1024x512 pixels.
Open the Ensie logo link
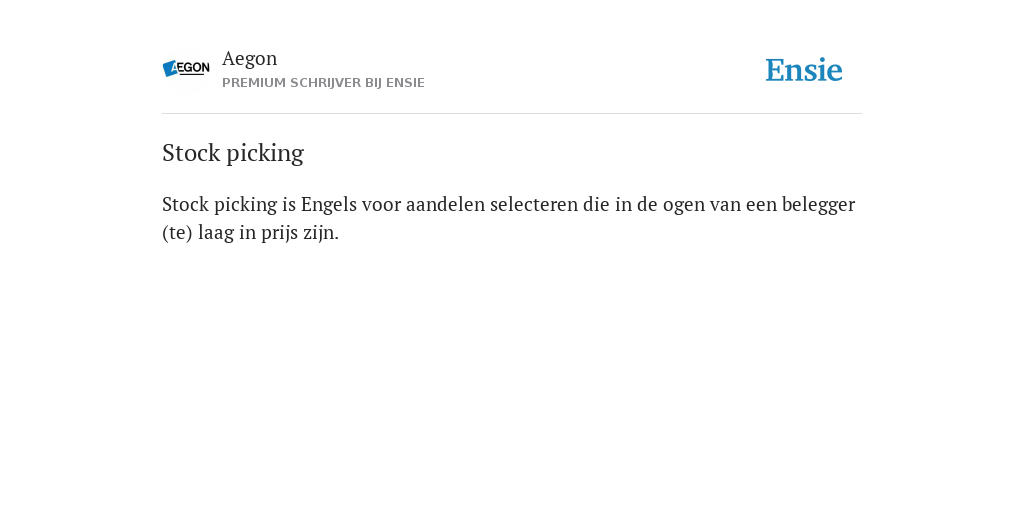[804, 70]
